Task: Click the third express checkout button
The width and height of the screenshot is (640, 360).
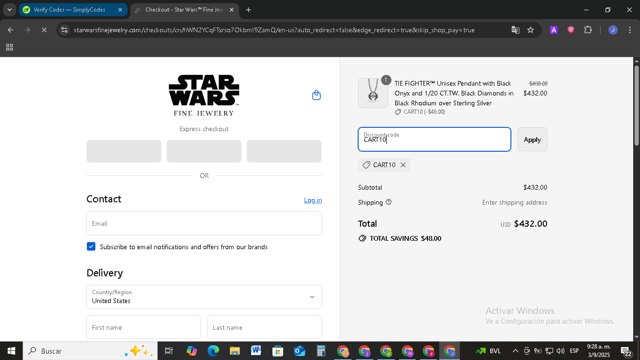Action: (284, 151)
